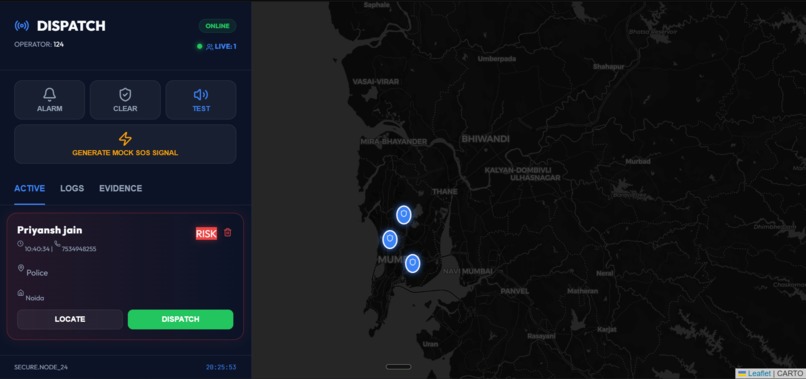Screen dimensions: 806x379
Task: Click the broadcast signal icon beside DISPATCH
Action: coord(22,26)
